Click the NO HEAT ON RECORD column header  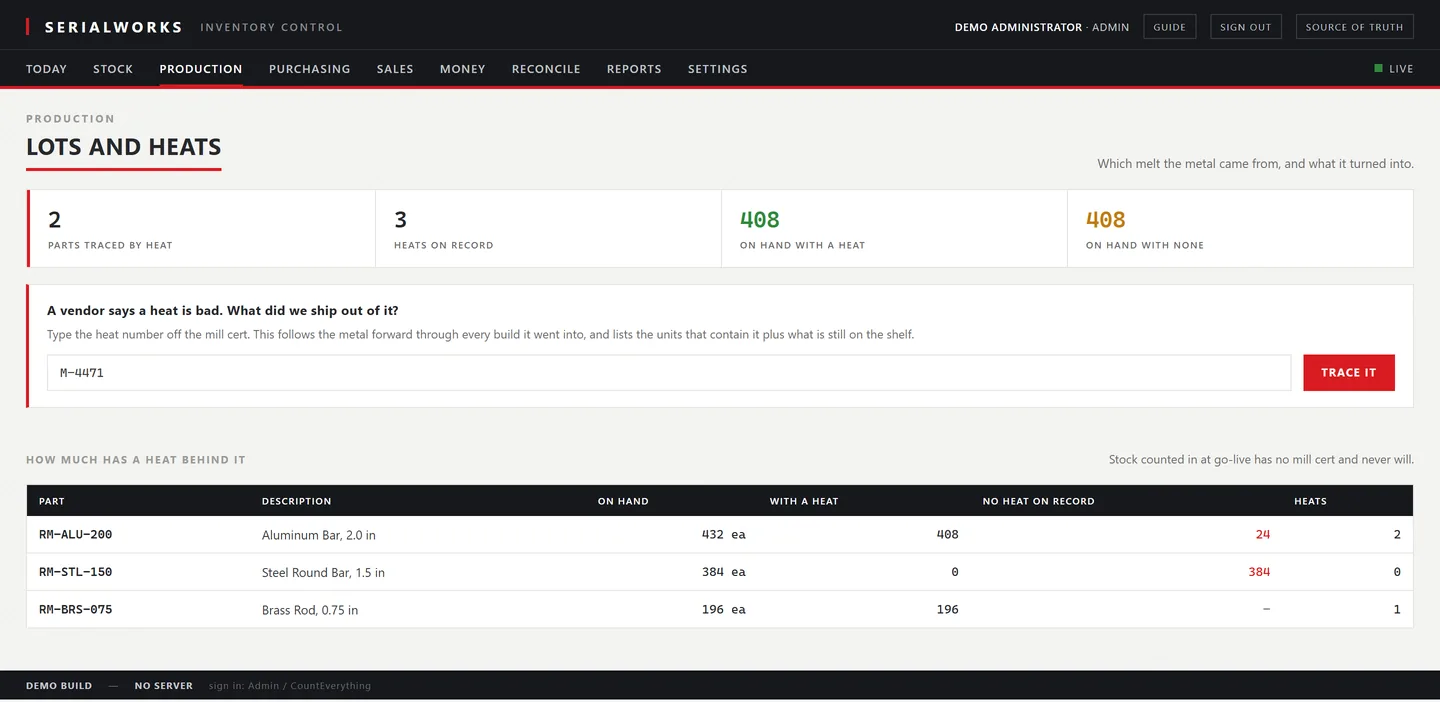1038,501
